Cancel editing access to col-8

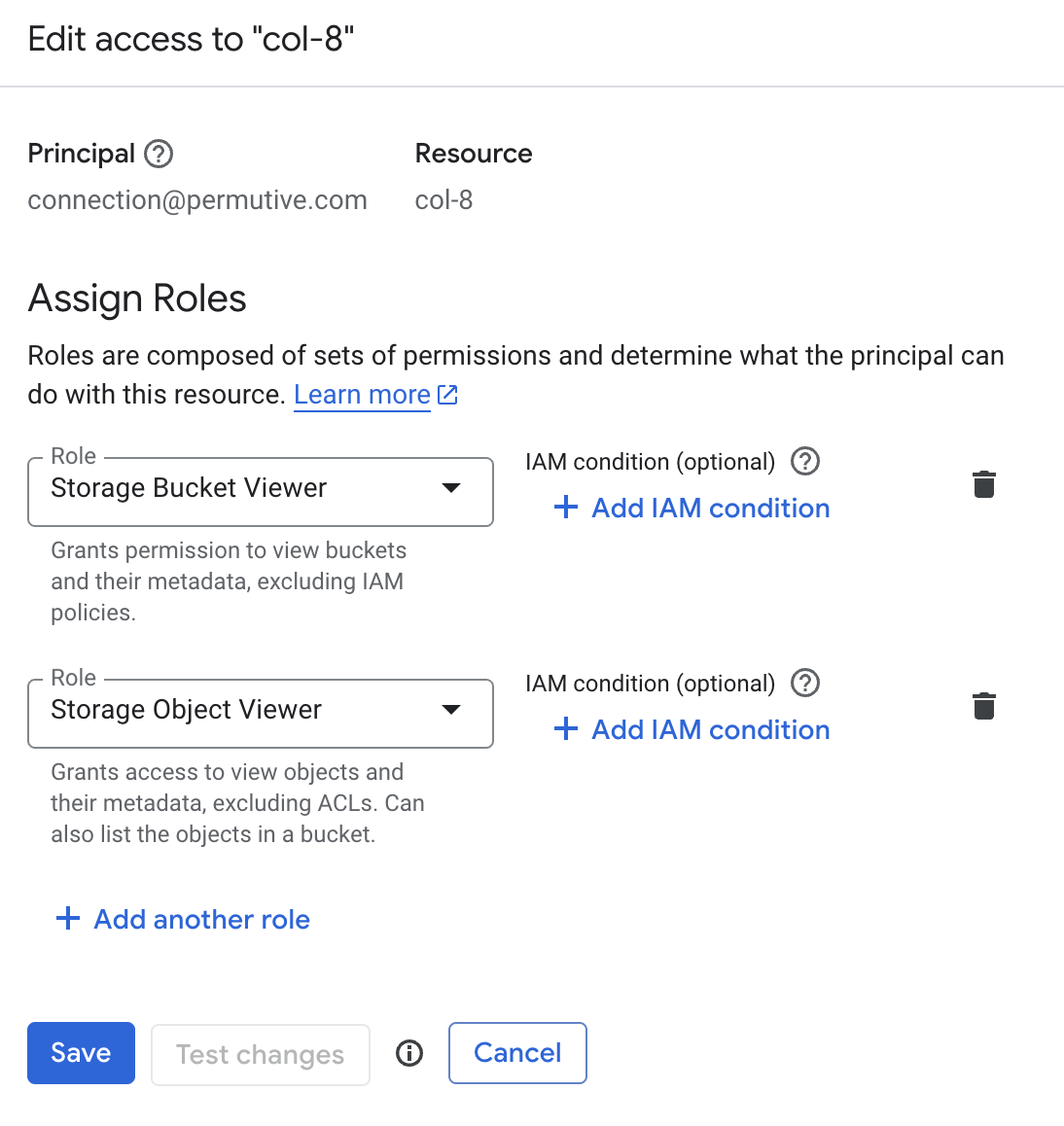(517, 1053)
